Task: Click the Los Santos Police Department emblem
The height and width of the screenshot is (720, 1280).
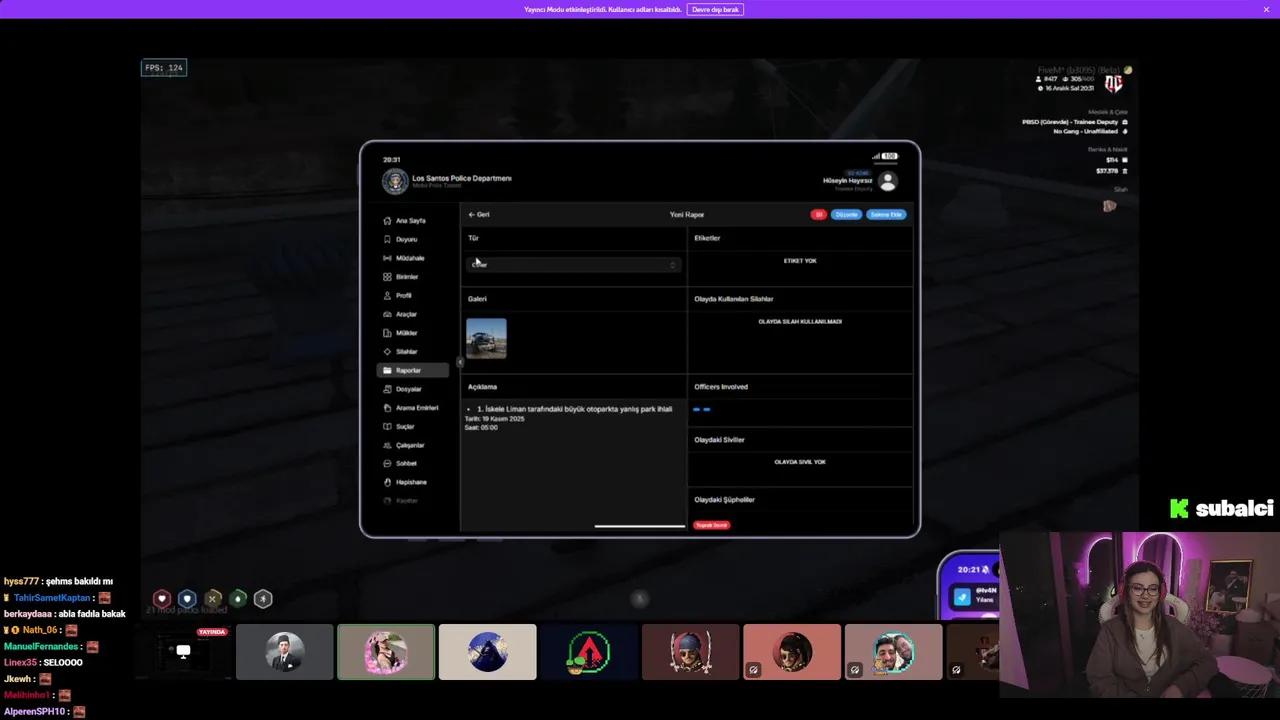Action: [394, 181]
